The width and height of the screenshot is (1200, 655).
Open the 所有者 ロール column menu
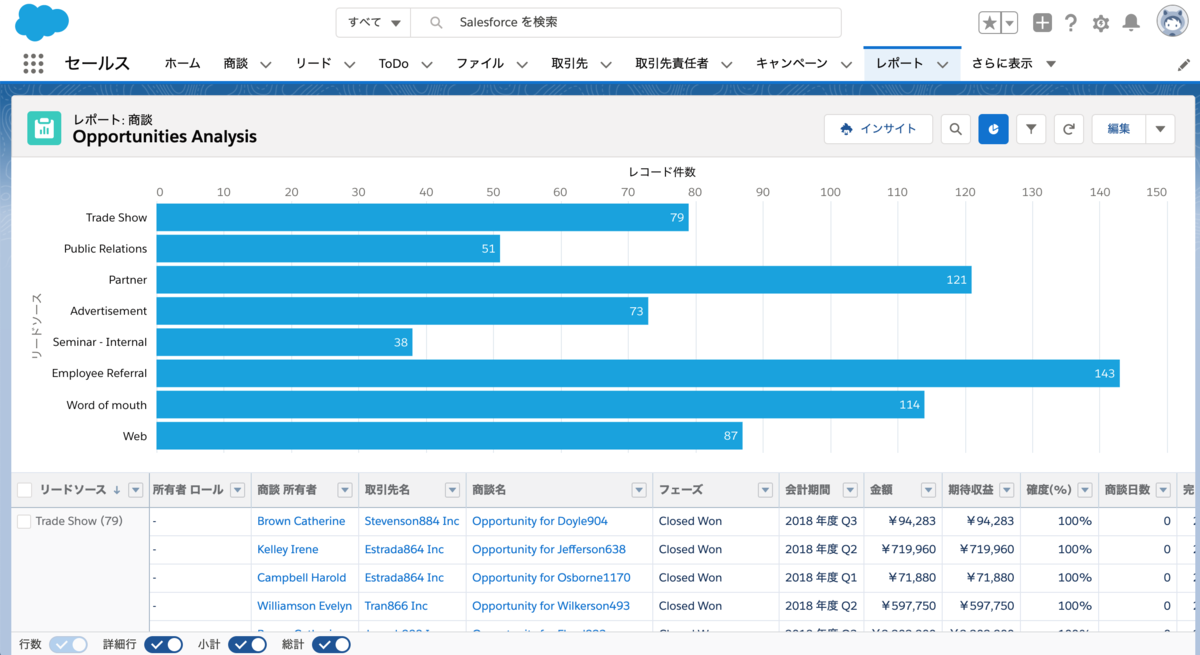[x=237, y=490]
